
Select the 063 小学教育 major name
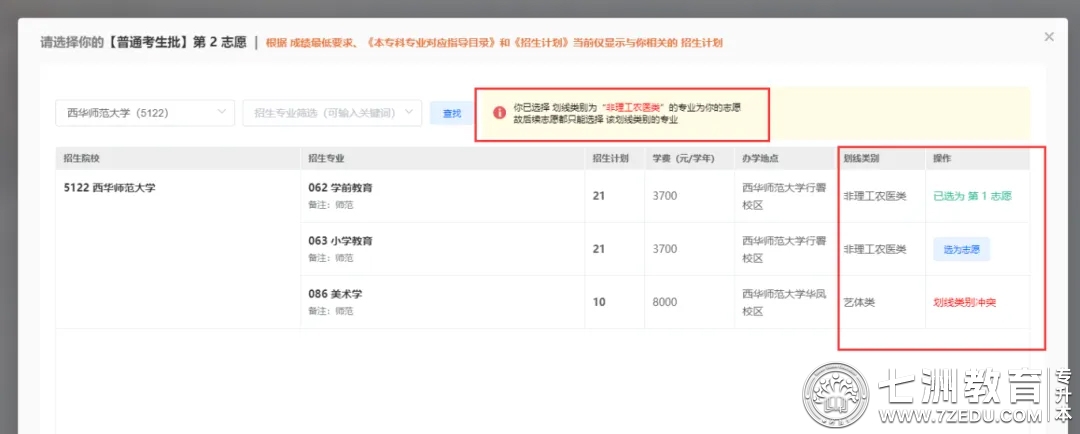[340, 241]
